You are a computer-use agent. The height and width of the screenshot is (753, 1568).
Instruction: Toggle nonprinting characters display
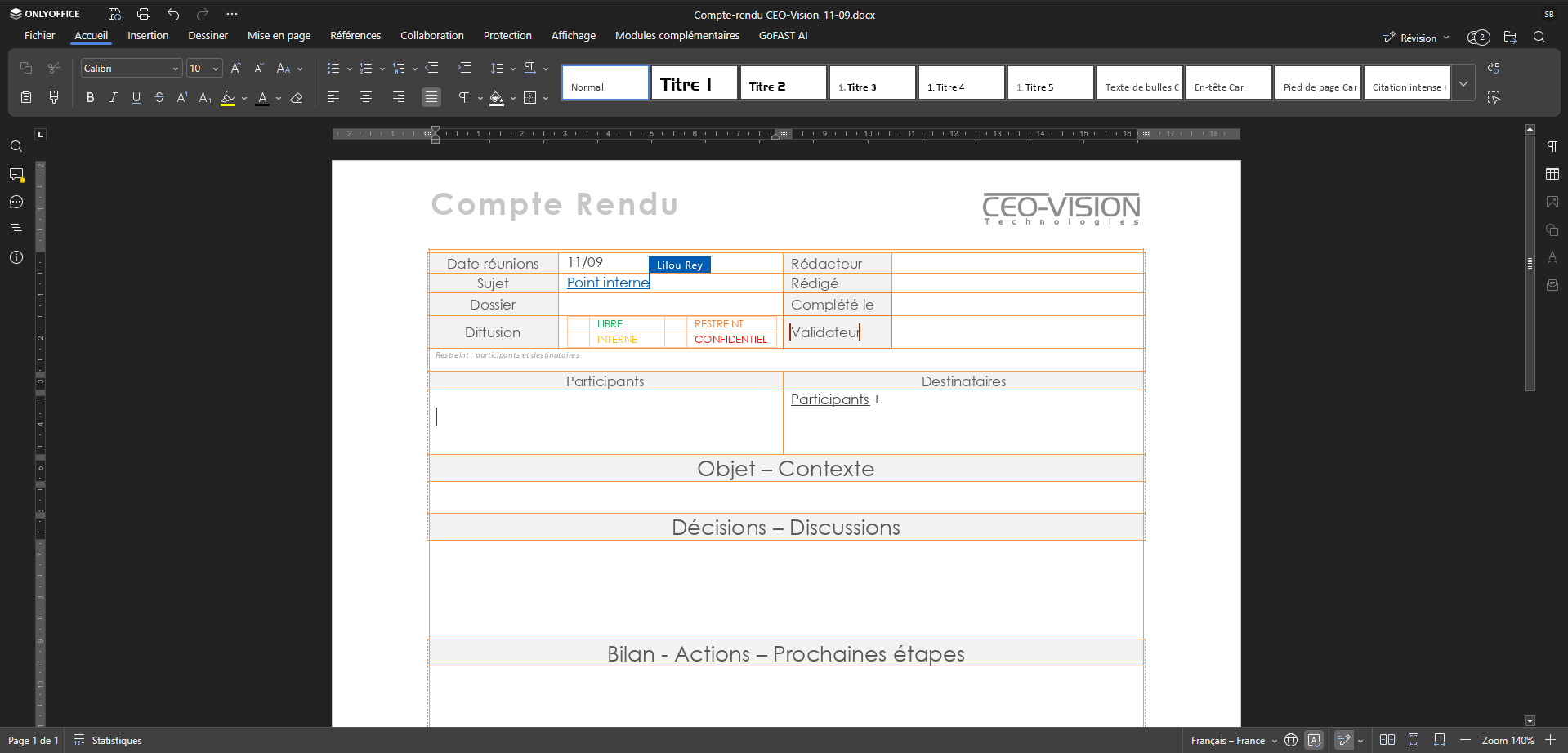pos(463,98)
